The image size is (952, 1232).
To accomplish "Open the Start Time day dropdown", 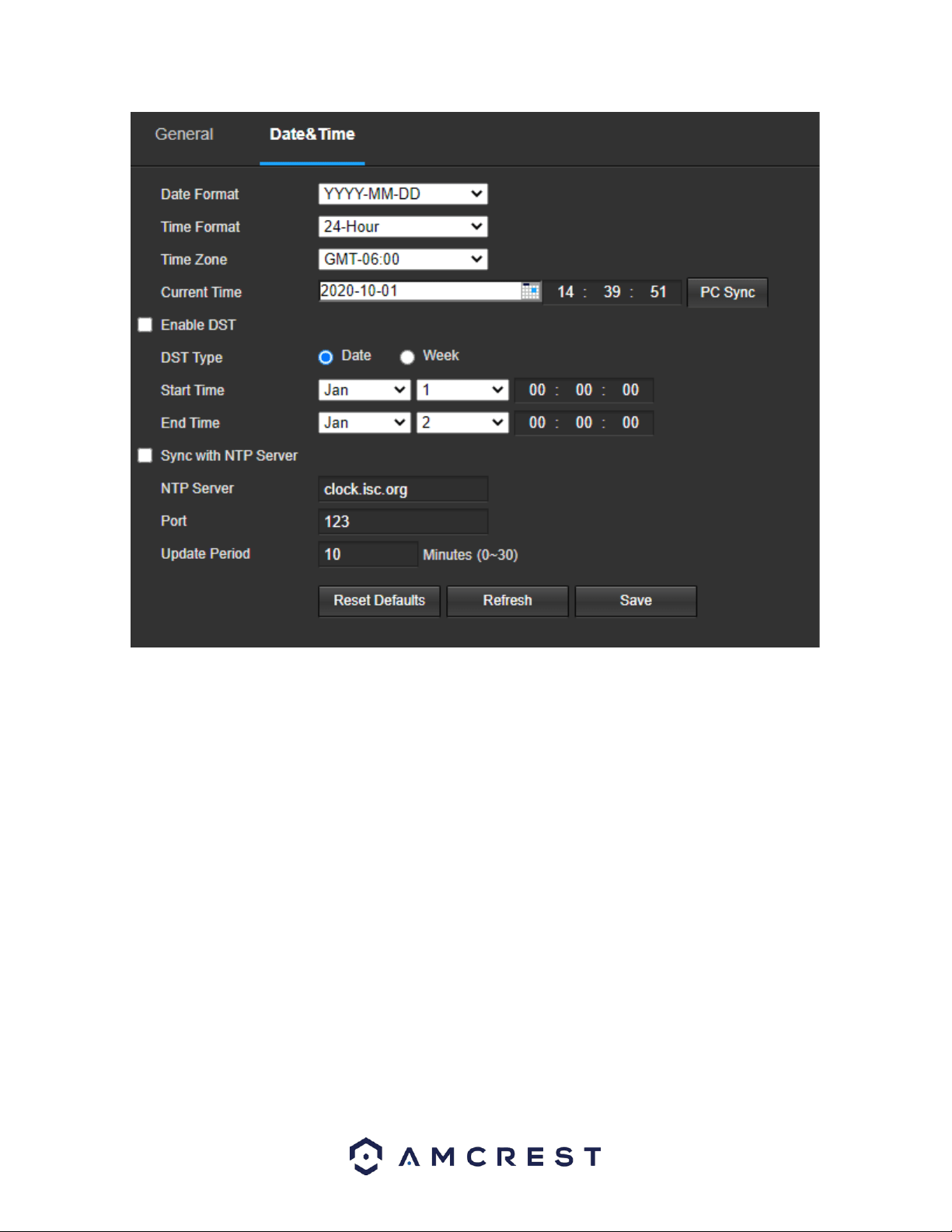I will 462,390.
